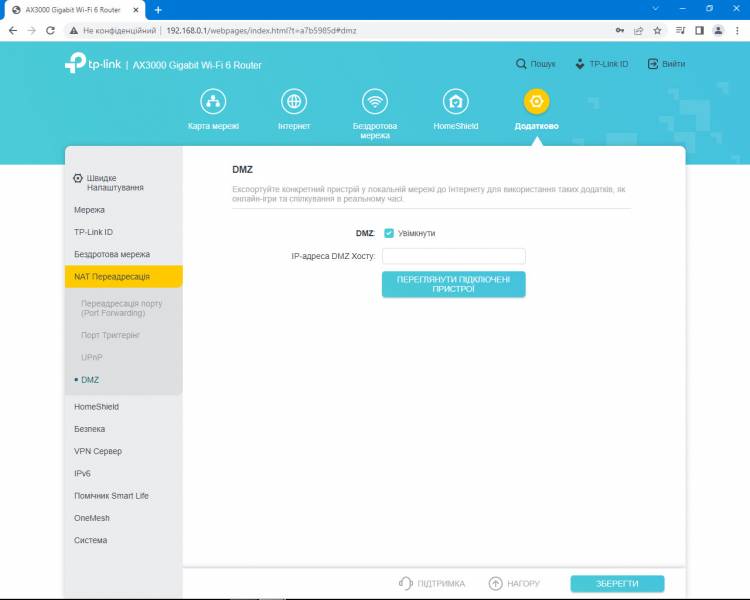Click browser forward arrow
This screenshot has height=600, width=750.
coord(32,30)
